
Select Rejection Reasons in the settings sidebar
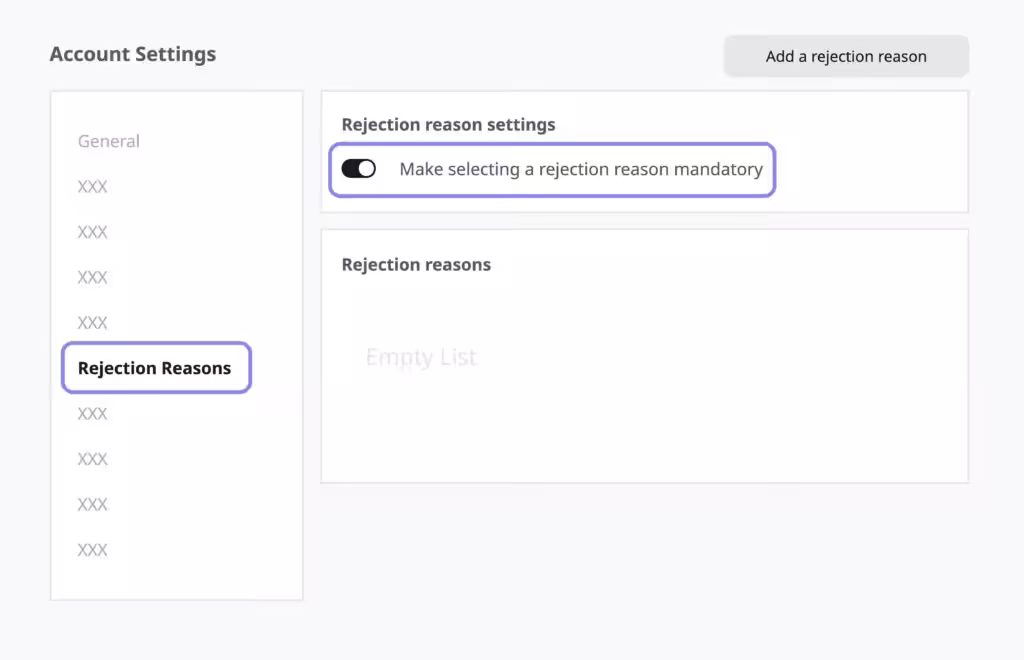coord(155,368)
